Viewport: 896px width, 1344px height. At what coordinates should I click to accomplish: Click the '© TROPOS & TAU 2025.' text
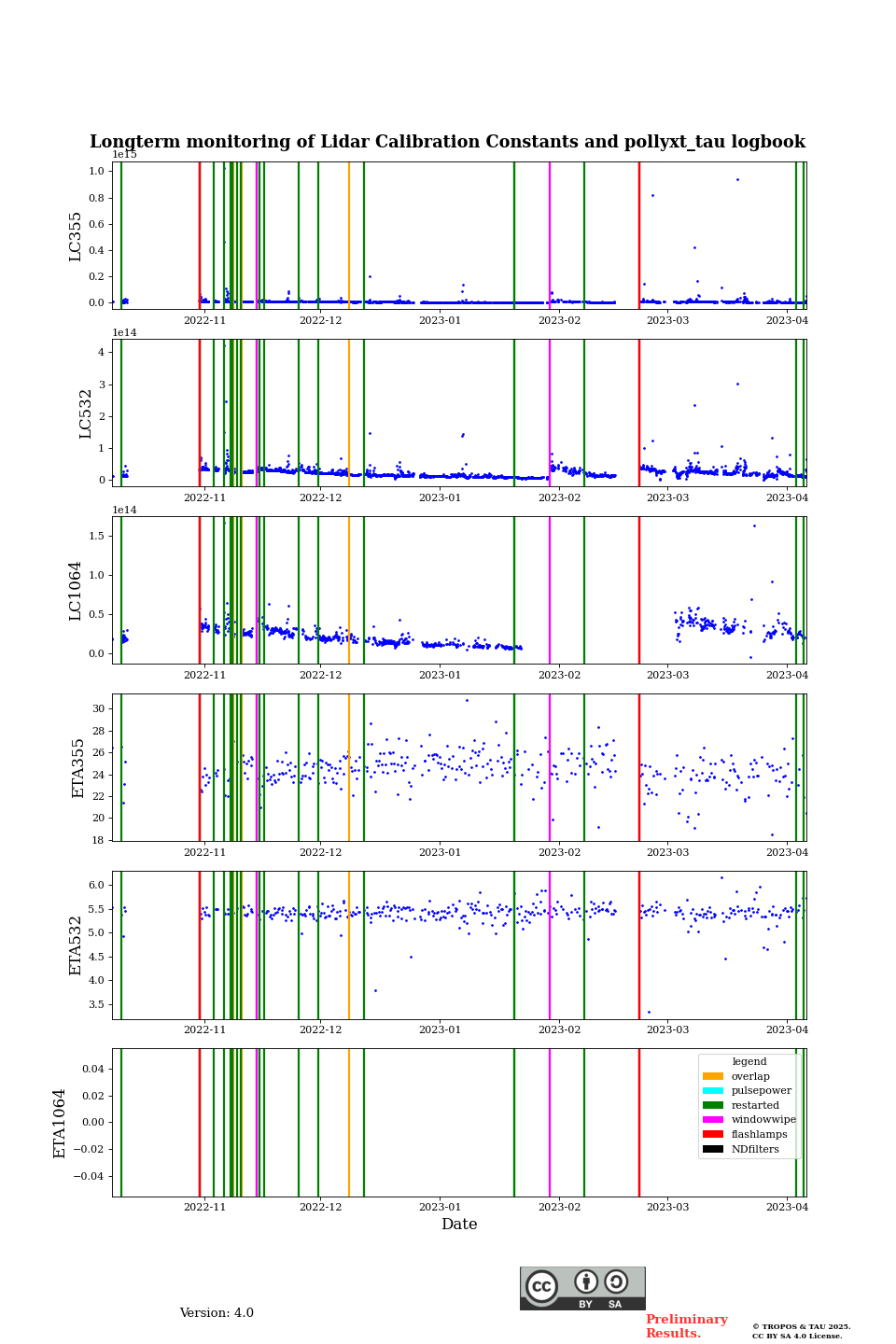(x=802, y=1326)
